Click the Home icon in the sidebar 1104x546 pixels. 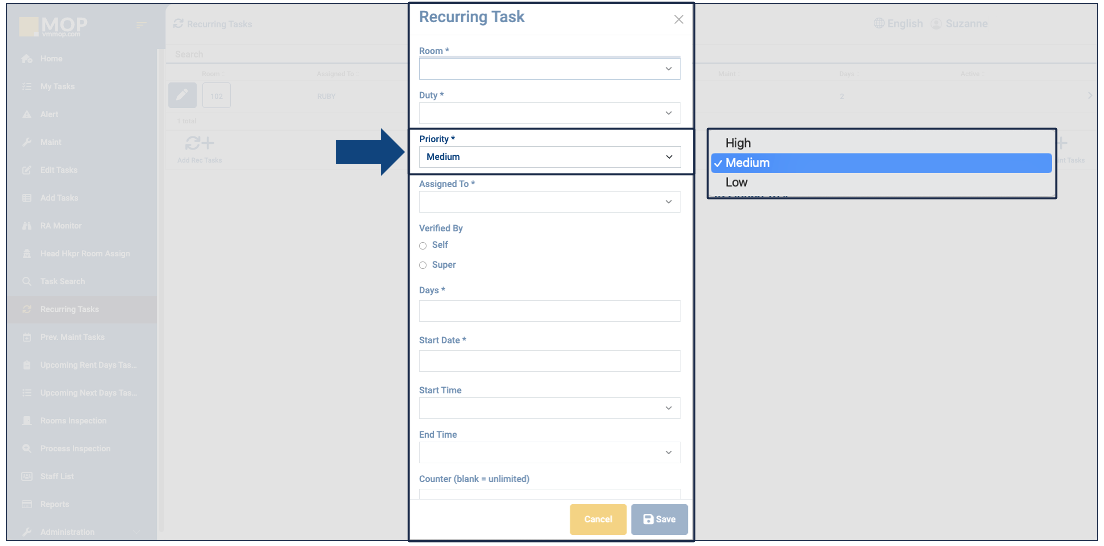[27, 59]
